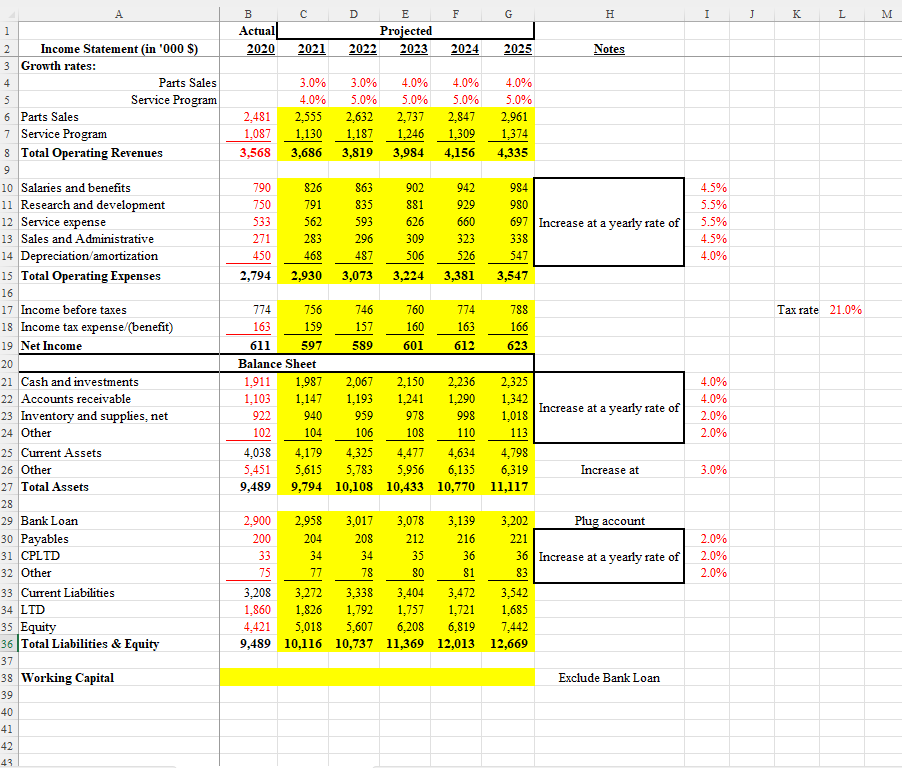Click the 'Increase at a yearly rate of' note in row 12

tap(609, 223)
